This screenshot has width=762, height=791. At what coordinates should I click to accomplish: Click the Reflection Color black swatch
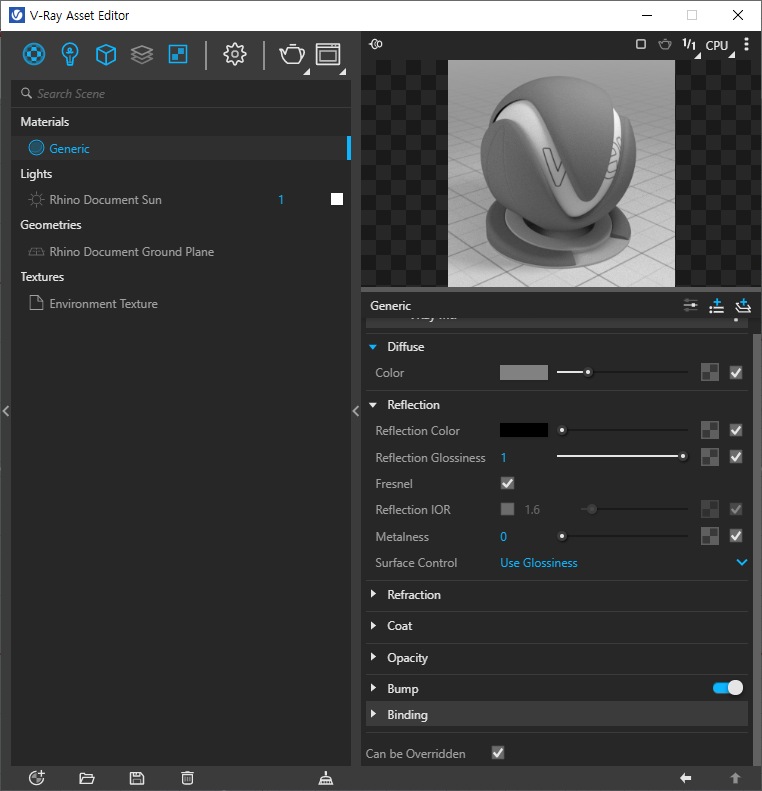pyautogui.click(x=523, y=430)
